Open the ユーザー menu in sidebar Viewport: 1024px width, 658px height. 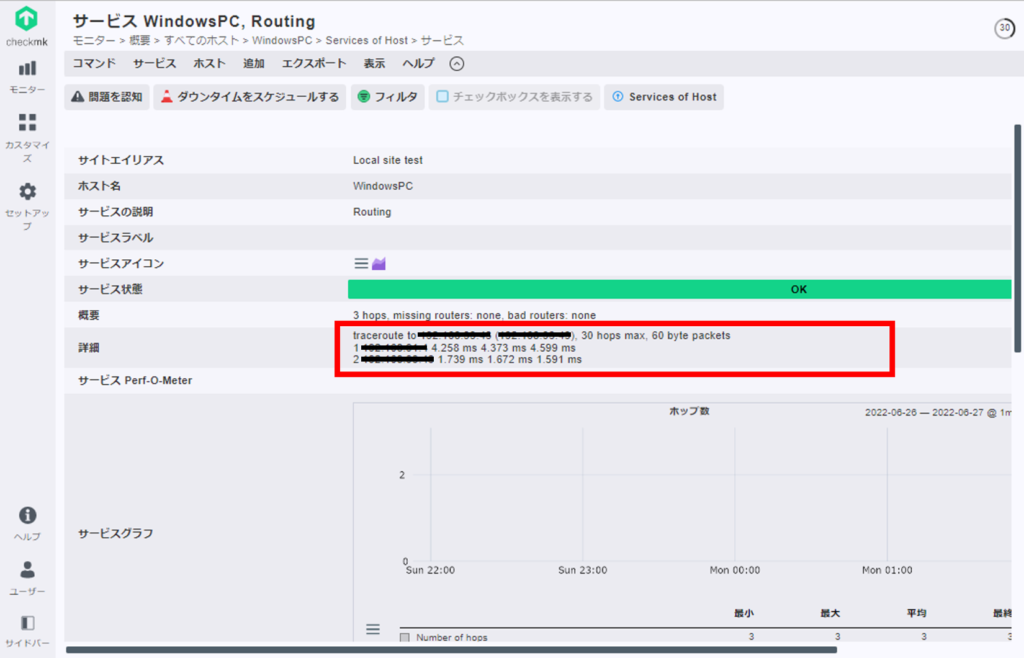(x=27, y=578)
